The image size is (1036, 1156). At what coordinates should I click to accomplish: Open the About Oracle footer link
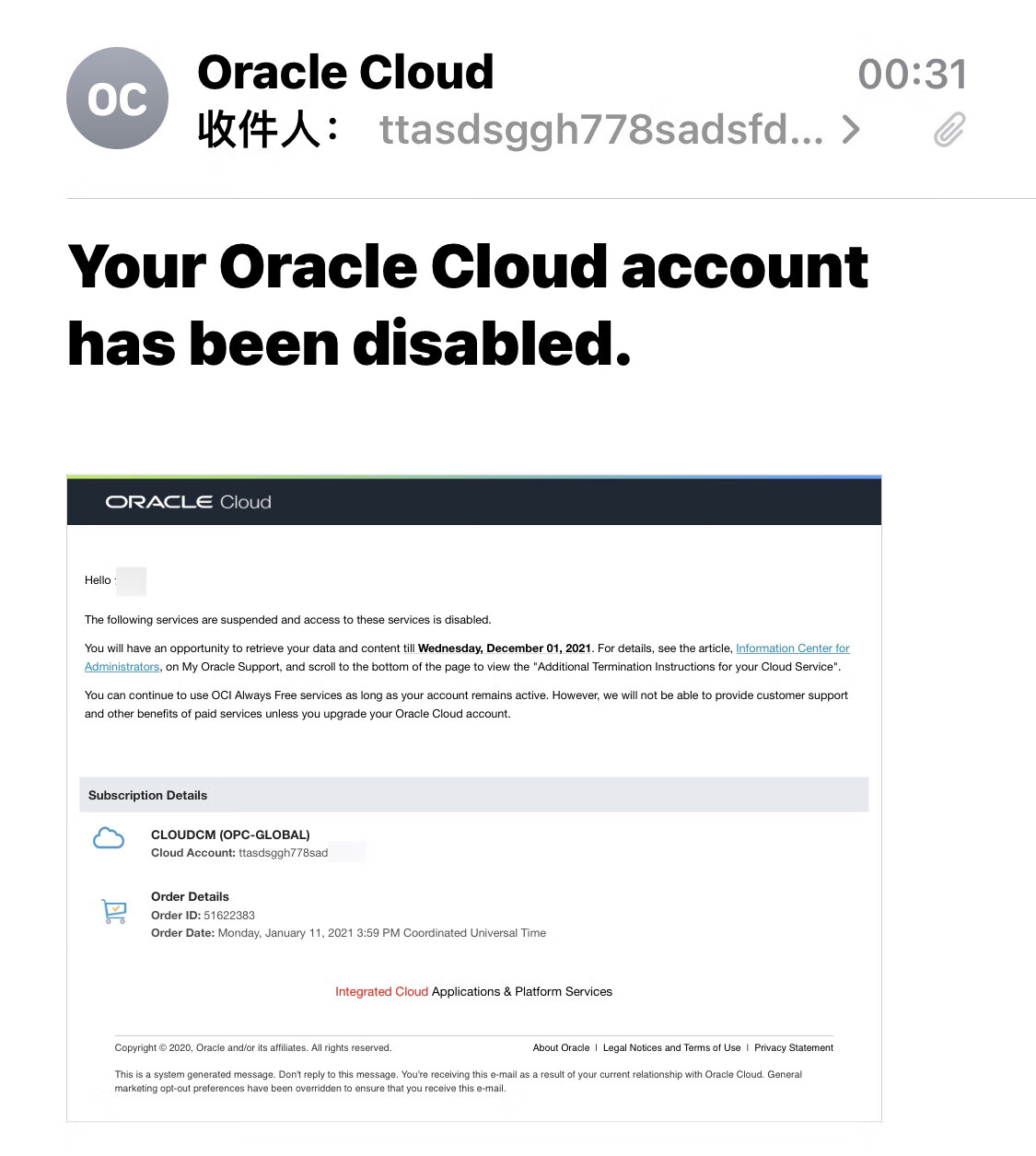click(x=561, y=1047)
